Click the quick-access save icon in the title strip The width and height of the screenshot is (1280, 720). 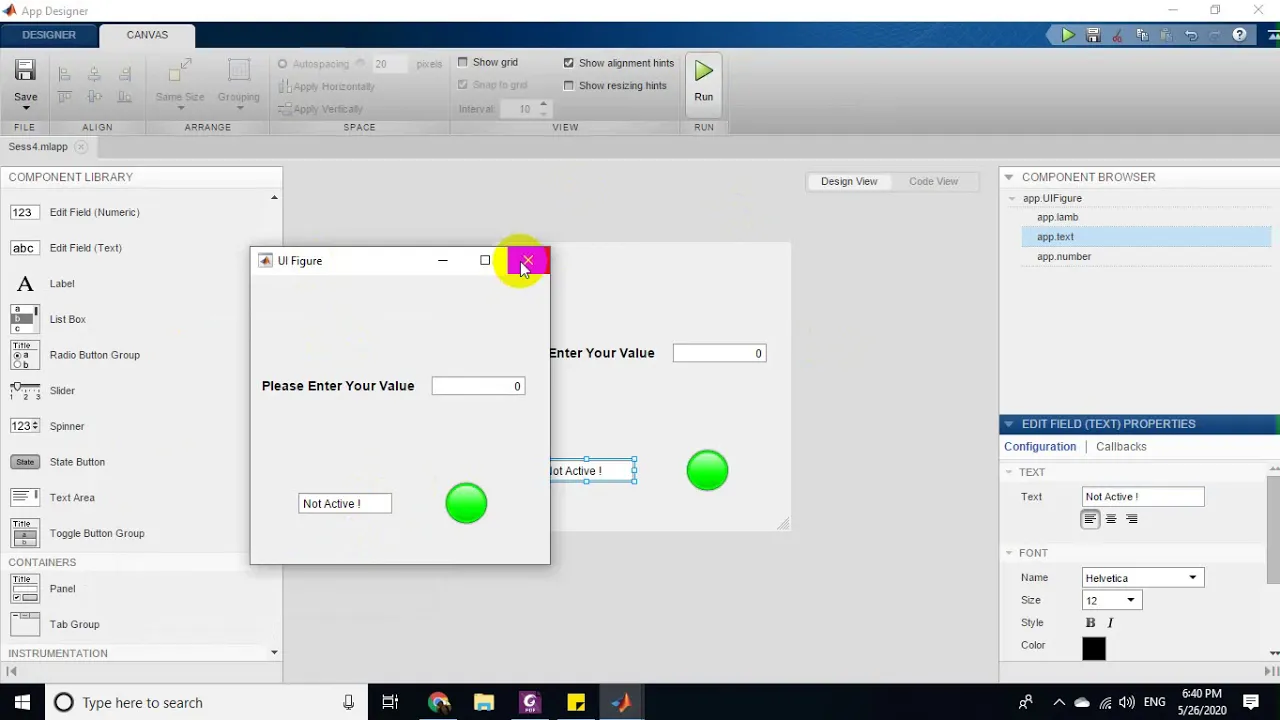1093,35
